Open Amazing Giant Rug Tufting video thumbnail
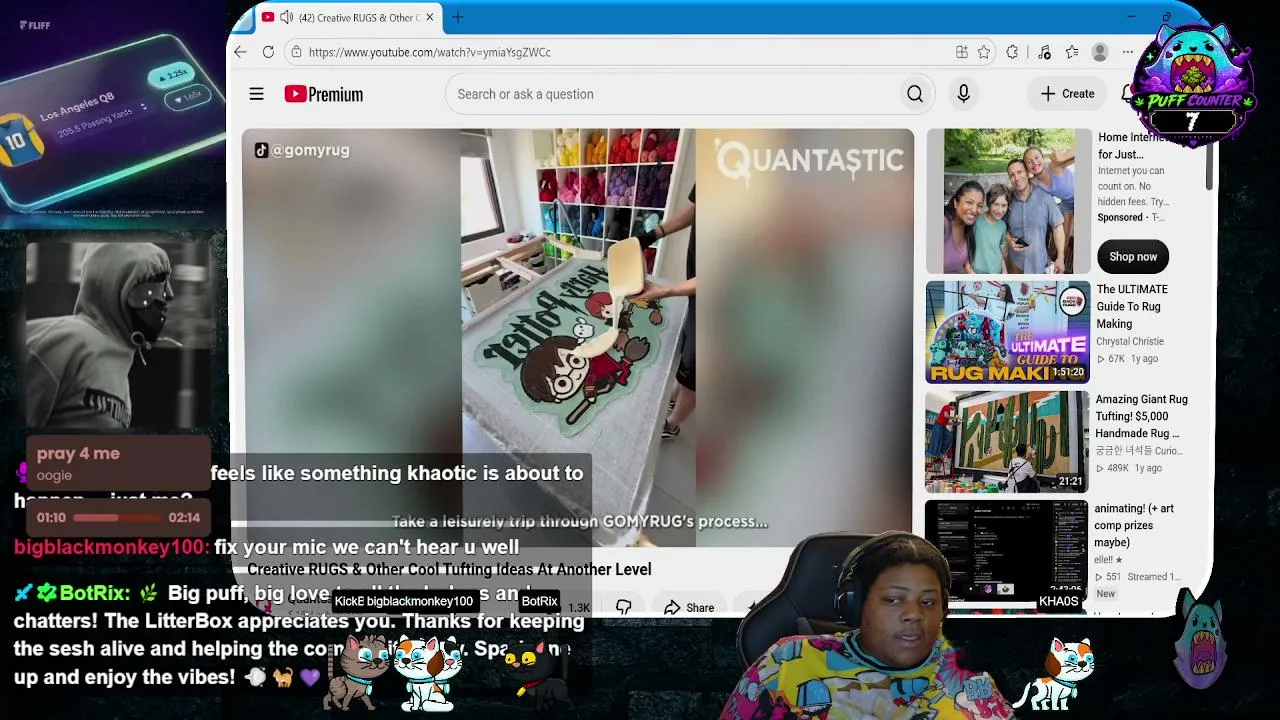The width and height of the screenshot is (1280, 720). pyautogui.click(x=1007, y=441)
